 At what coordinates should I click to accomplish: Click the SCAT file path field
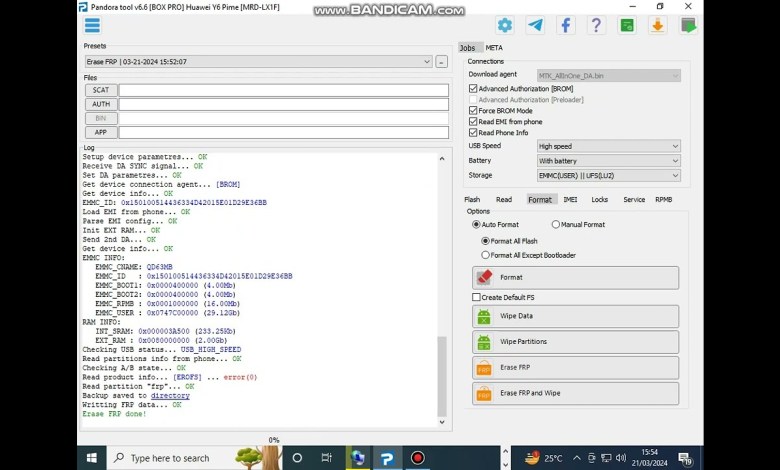click(283, 90)
